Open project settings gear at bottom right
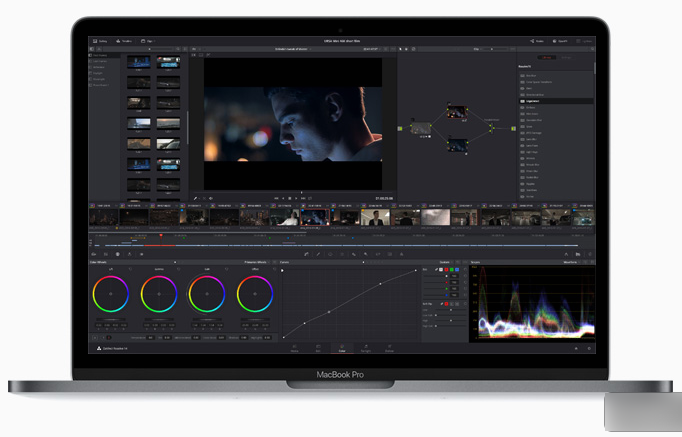Image resolution: width=682 pixels, height=437 pixels. point(589,348)
